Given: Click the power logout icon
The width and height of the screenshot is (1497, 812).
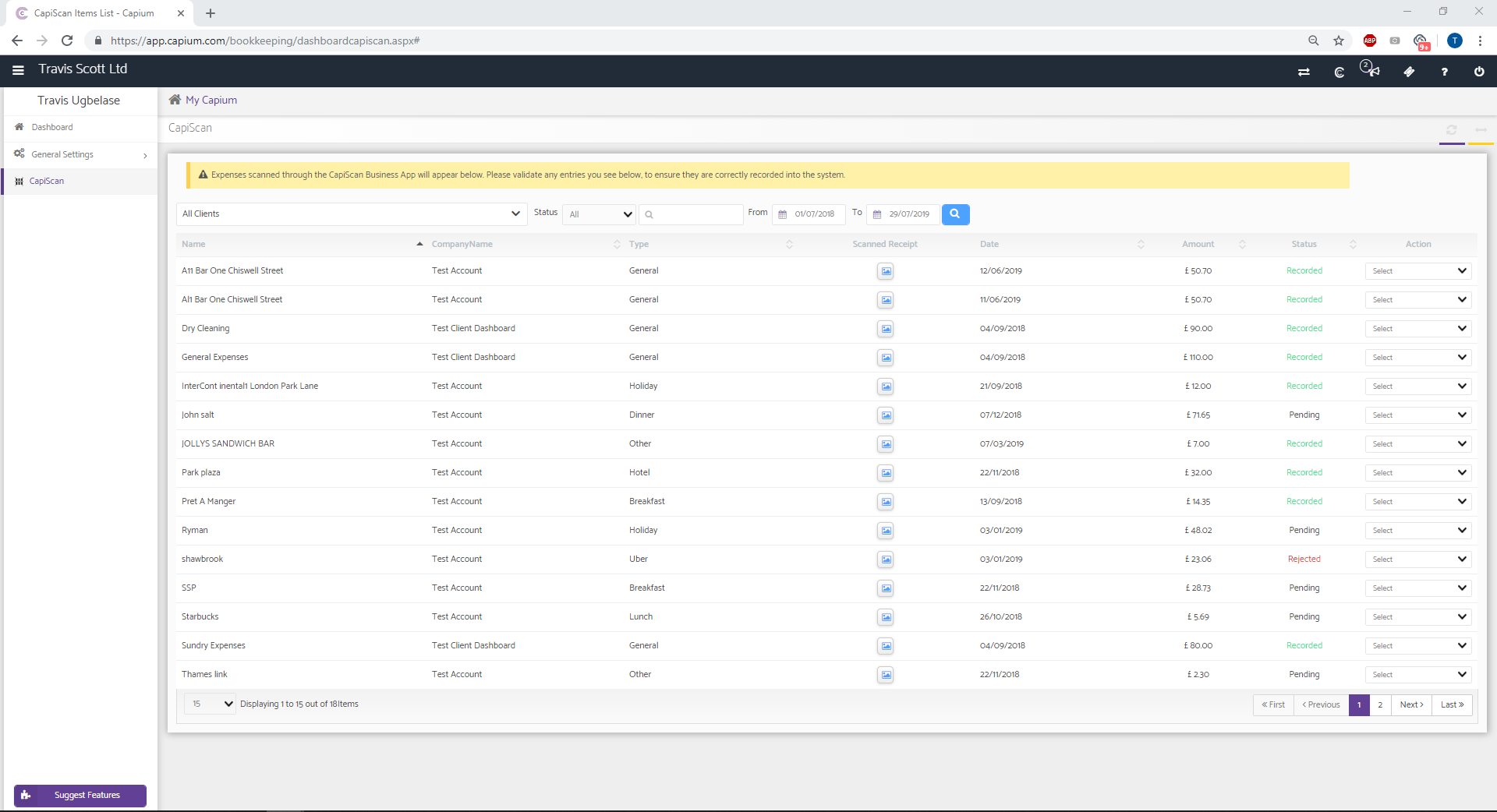Looking at the screenshot, I should [x=1479, y=72].
